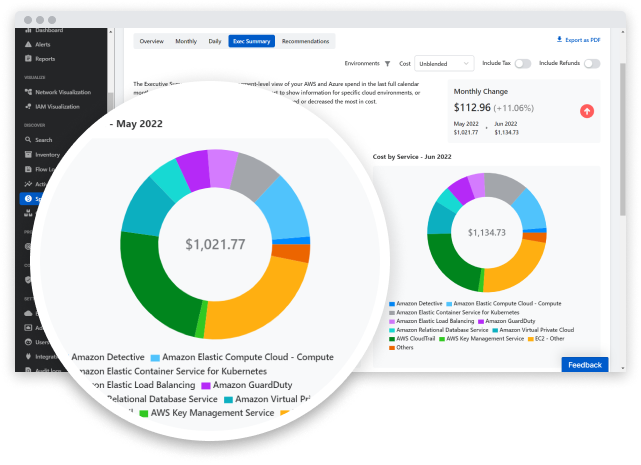Open the Recommendations tab
The width and height of the screenshot is (641, 465).
pyautogui.click(x=305, y=41)
